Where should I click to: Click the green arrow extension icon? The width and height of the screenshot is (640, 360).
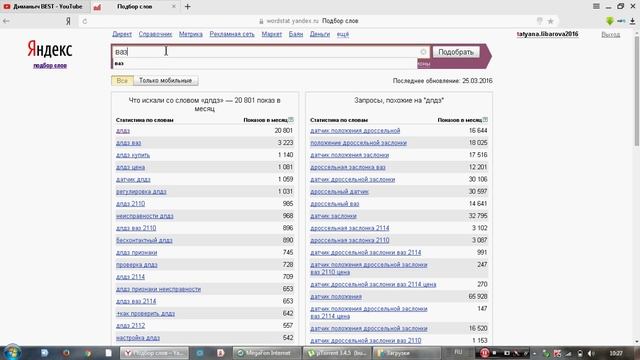pyautogui.click(x=610, y=21)
